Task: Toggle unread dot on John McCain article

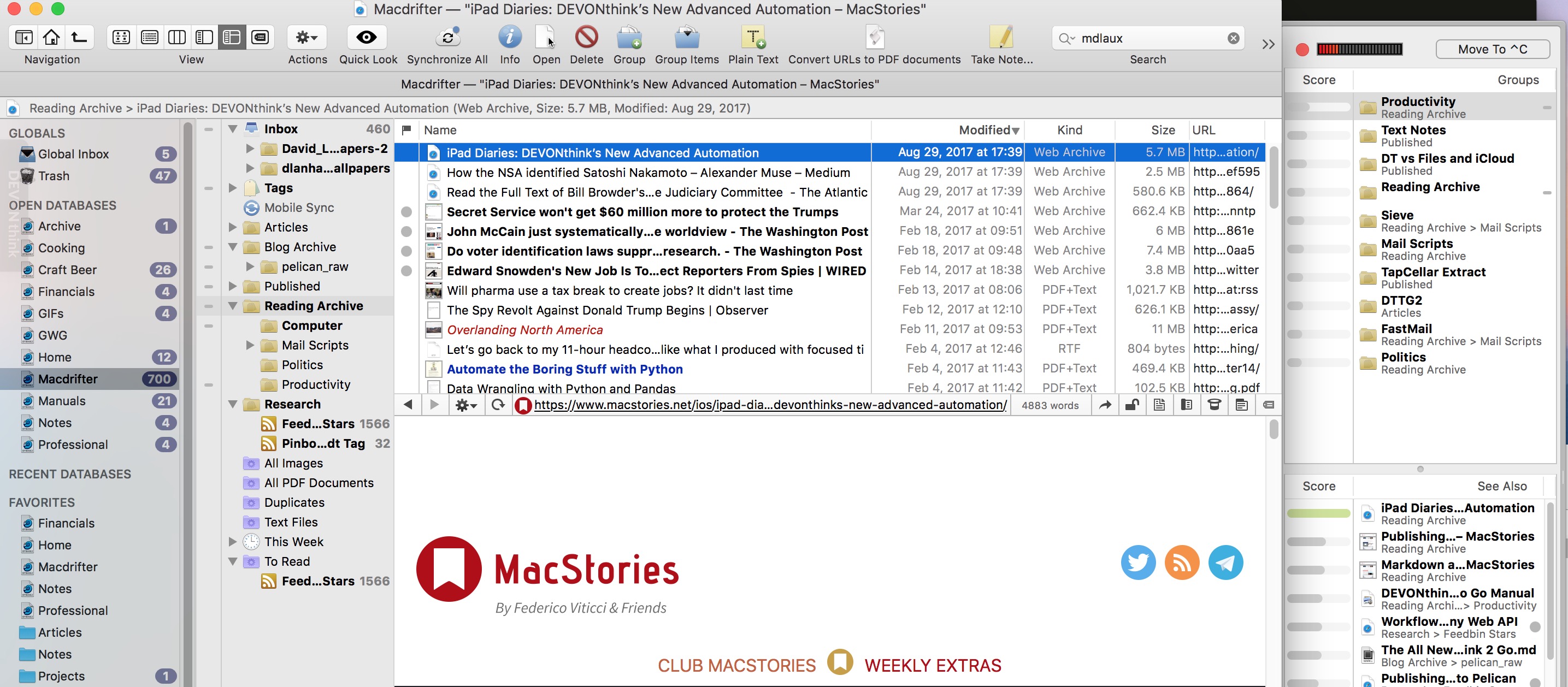Action: (406, 232)
